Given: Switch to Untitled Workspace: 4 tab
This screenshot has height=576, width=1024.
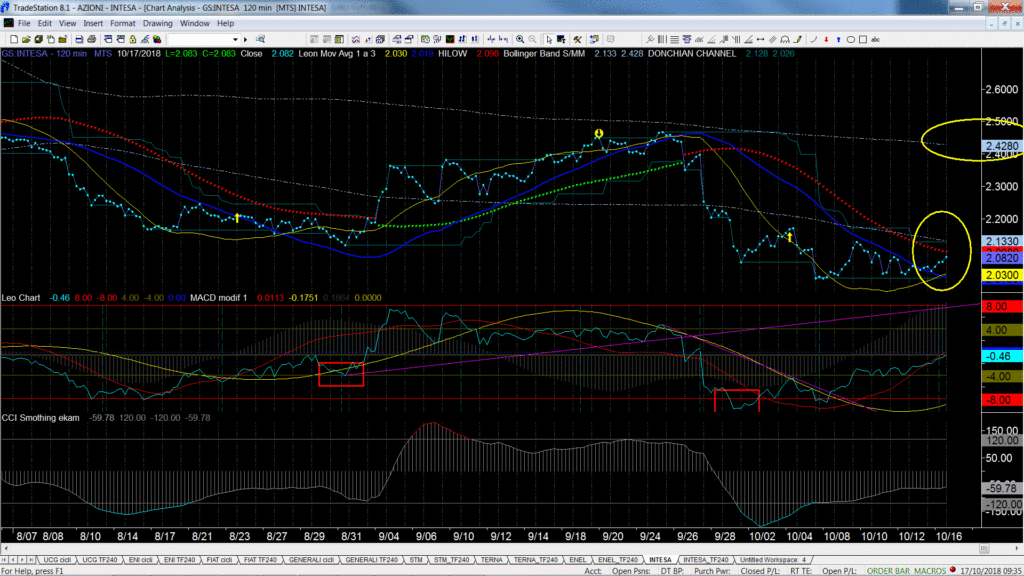Looking at the screenshot, I should coord(773,560).
